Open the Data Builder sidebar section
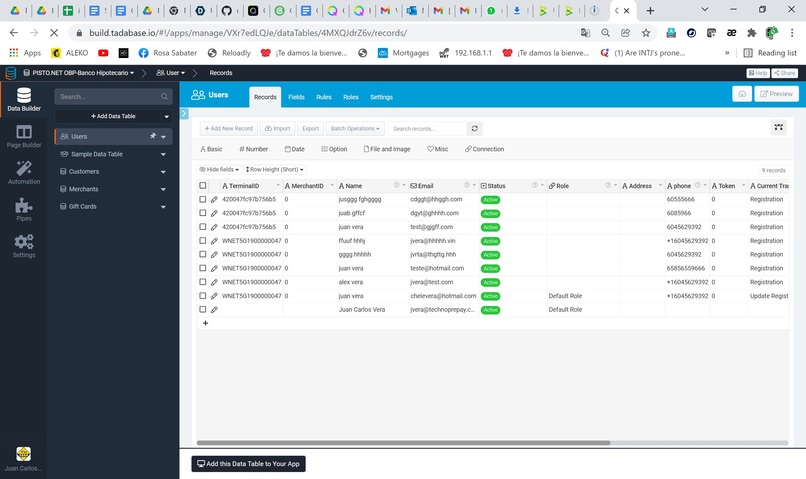 24,100
